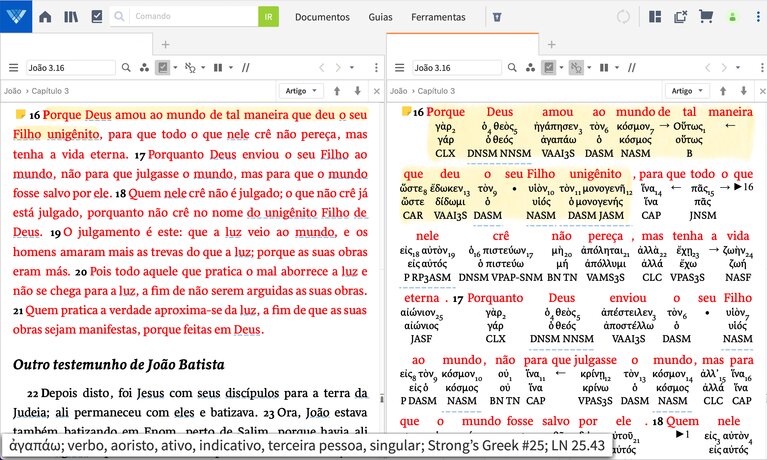Click João breadcrumb in the right panel
Screen dimensions: 767x460
coord(398,91)
